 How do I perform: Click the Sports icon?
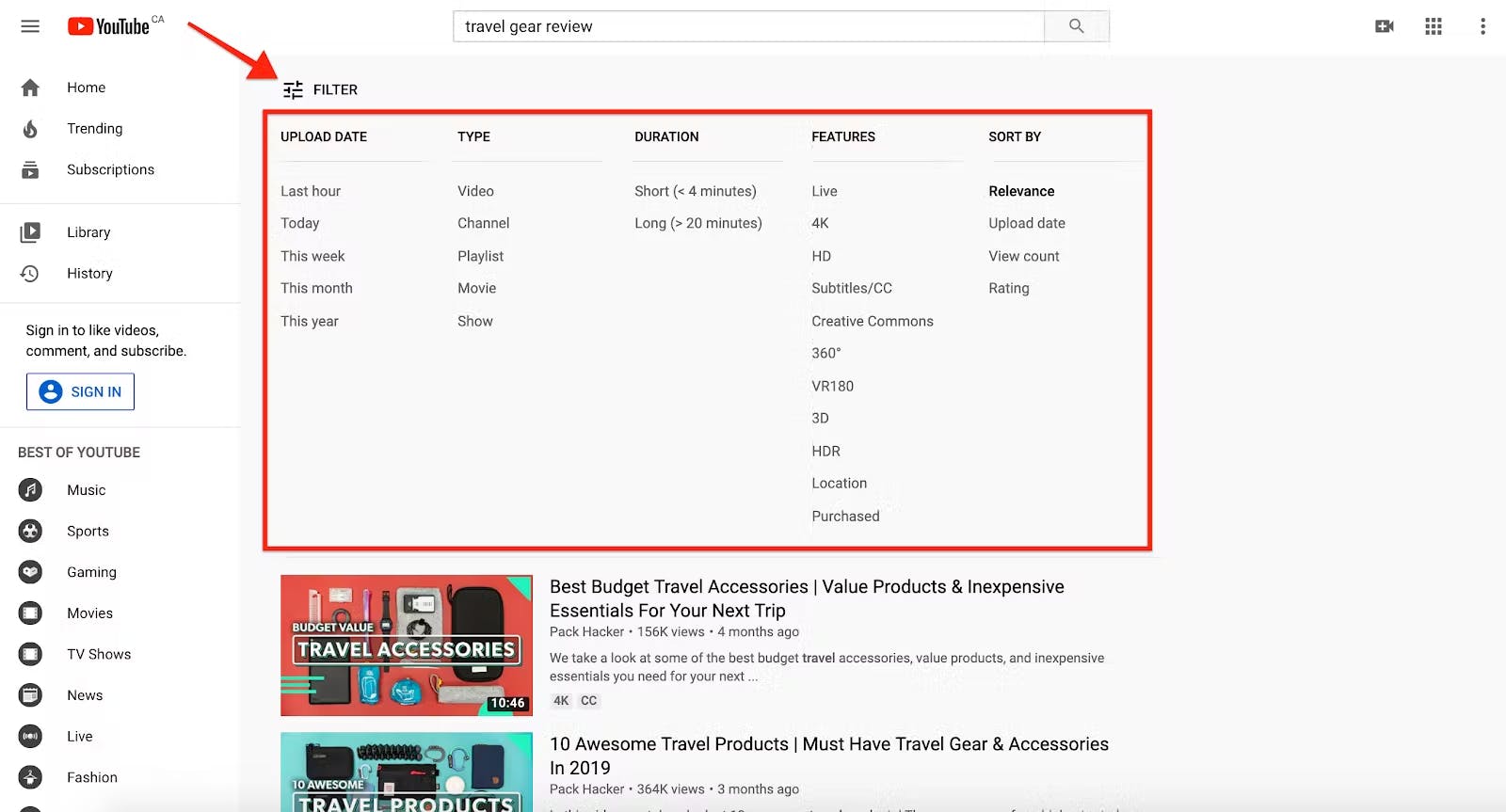tap(30, 532)
